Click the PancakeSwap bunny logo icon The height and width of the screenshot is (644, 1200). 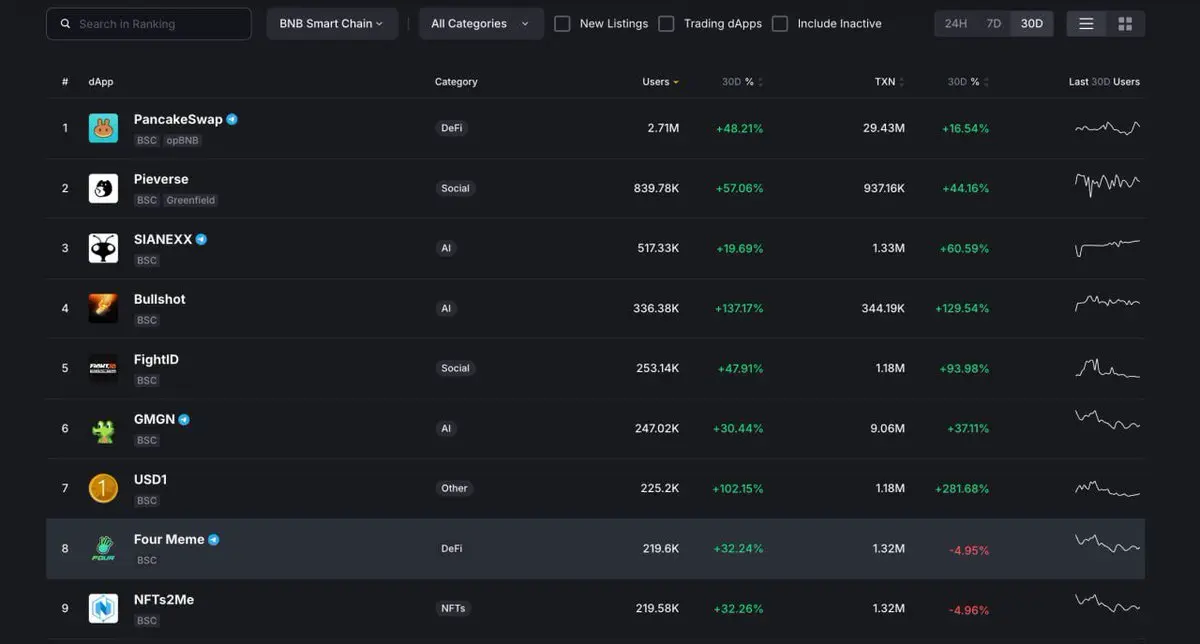(x=103, y=128)
